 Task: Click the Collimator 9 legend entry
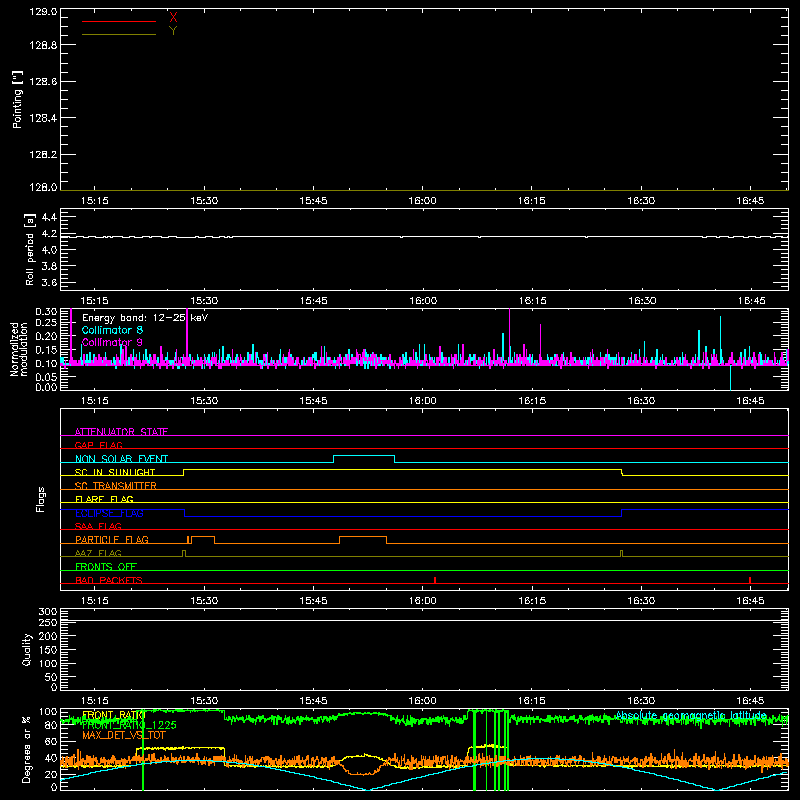click(112, 342)
